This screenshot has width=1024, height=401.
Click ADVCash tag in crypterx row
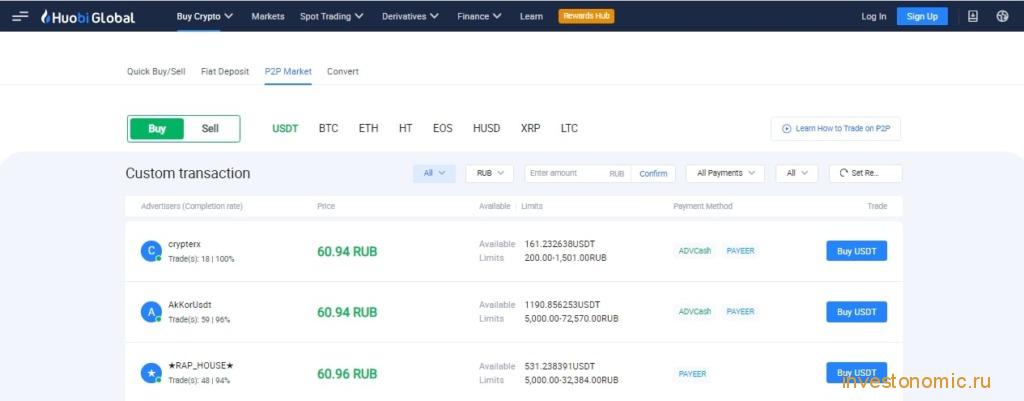[695, 251]
